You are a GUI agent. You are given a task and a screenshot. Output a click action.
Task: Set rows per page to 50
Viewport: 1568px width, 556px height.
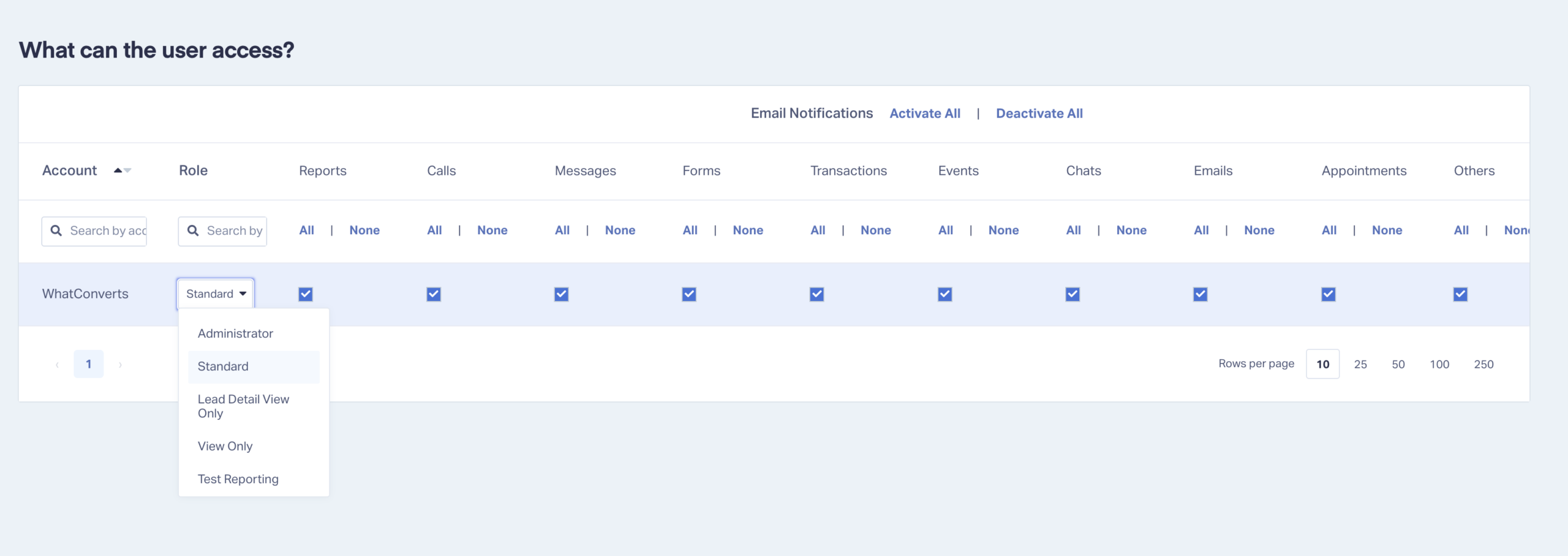(1398, 364)
